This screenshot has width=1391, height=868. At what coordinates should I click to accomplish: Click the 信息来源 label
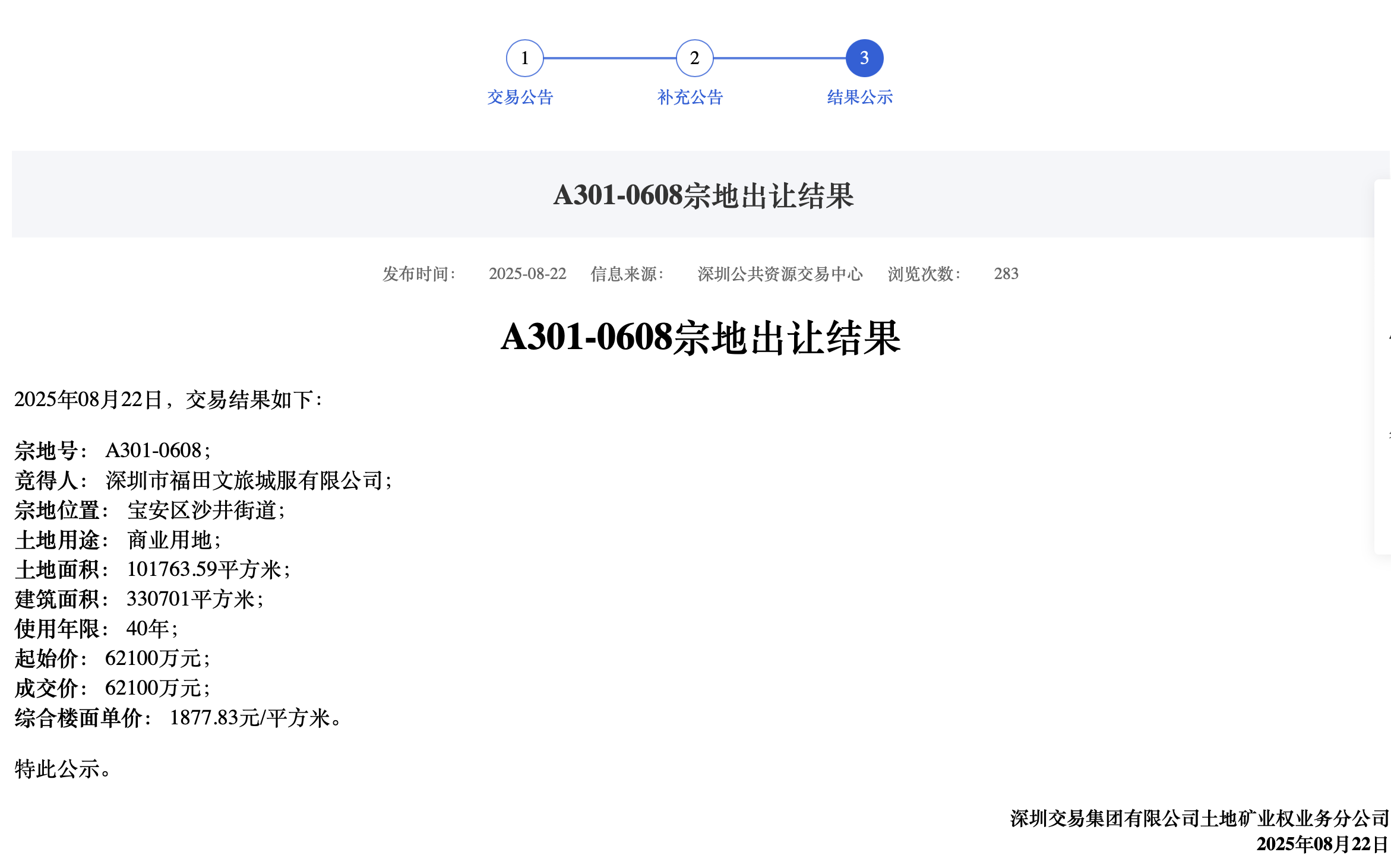pos(627,274)
